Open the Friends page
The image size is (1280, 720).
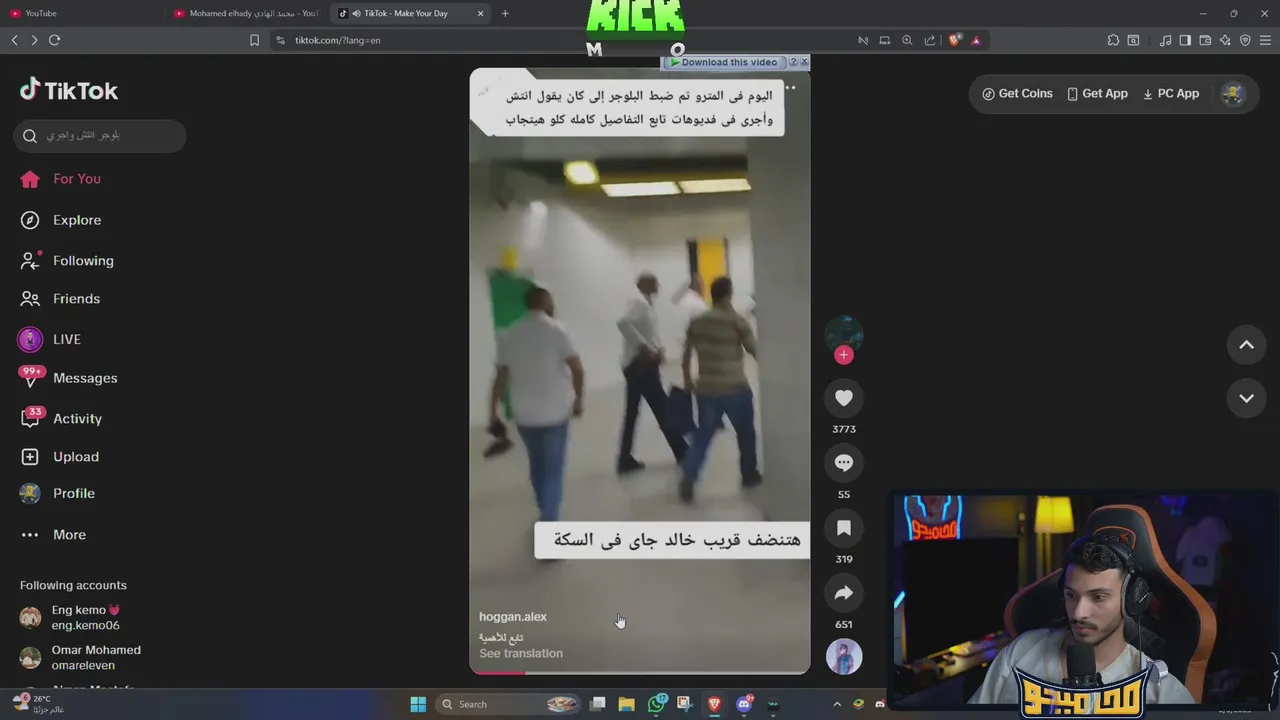click(60, 299)
